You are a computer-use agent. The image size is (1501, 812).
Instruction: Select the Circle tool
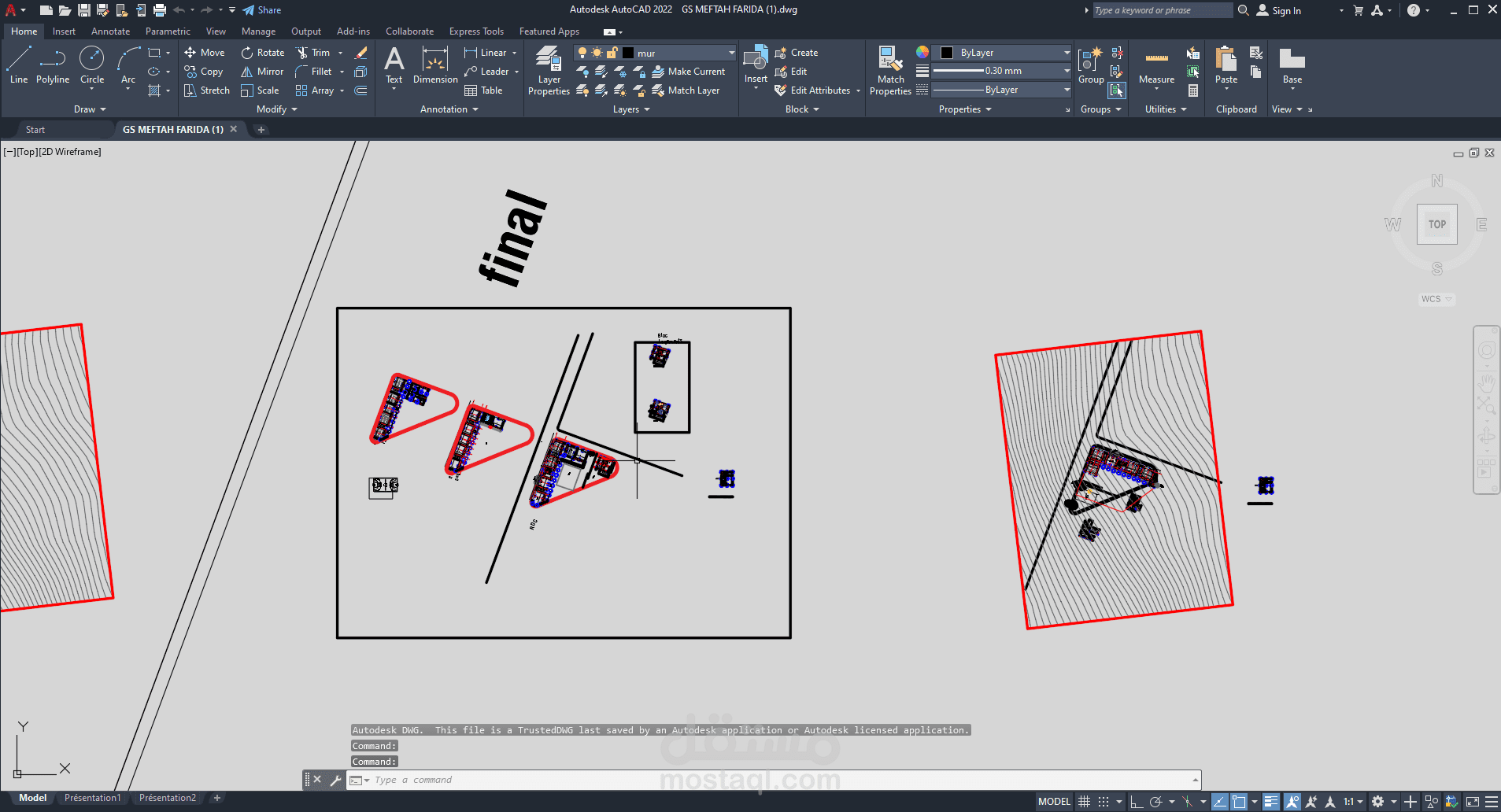(92, 63)
